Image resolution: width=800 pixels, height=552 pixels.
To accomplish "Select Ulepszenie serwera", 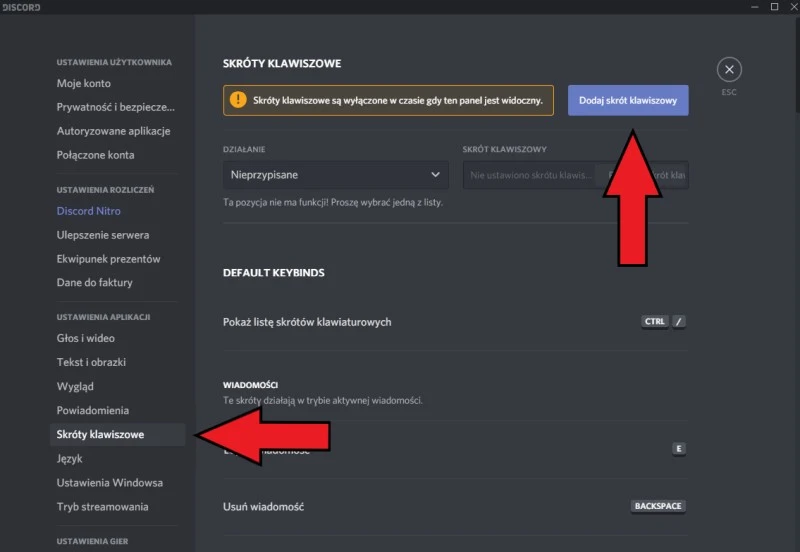I will click(103, 235).
